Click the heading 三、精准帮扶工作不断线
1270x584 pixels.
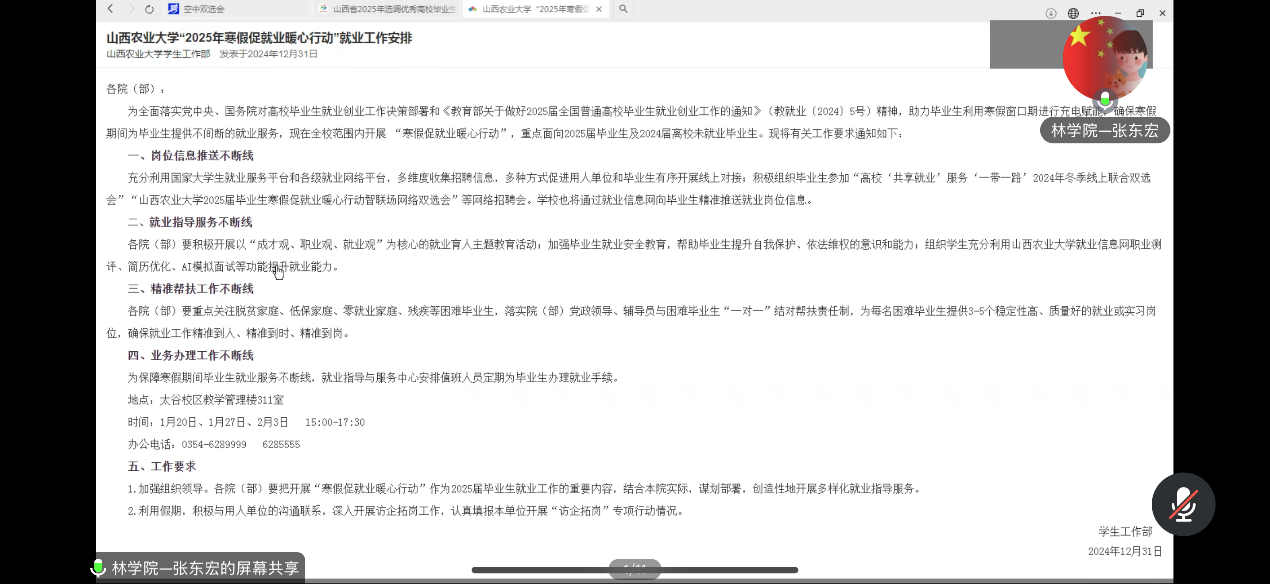pyautogui.click(x=190, y=289)
